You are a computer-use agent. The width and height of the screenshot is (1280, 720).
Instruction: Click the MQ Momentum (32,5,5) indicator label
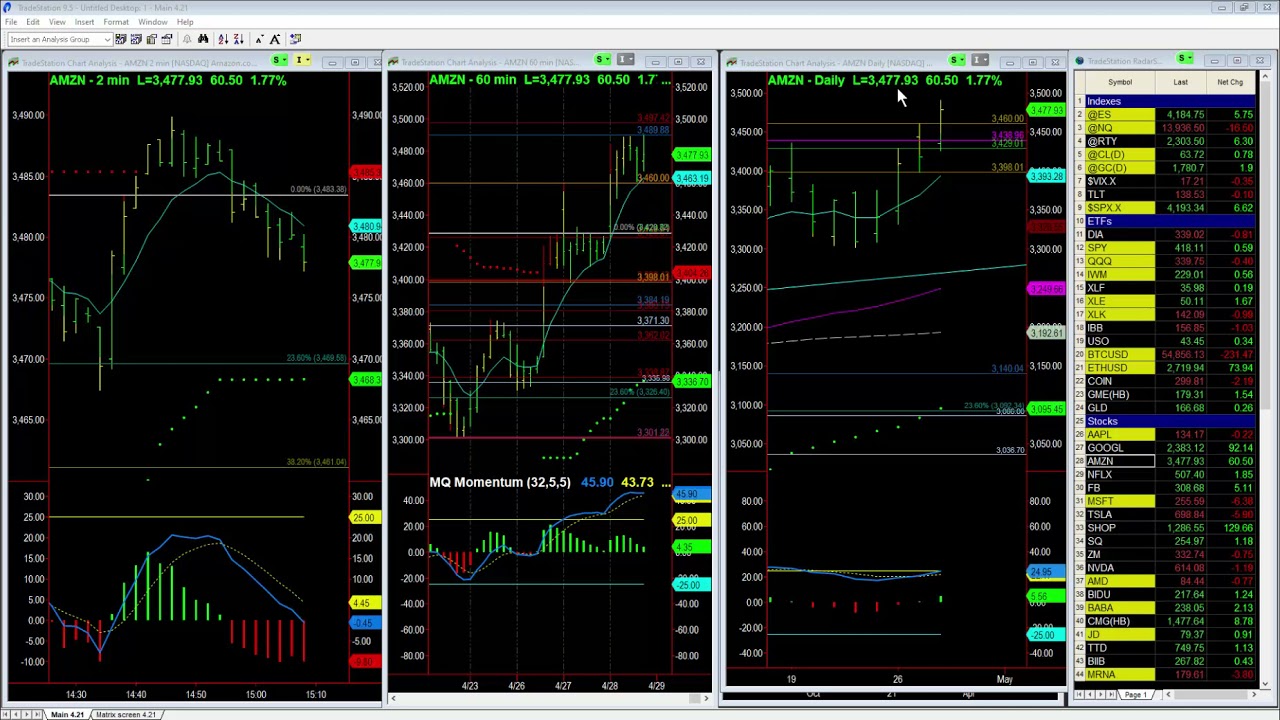click(x=500, y=482)
